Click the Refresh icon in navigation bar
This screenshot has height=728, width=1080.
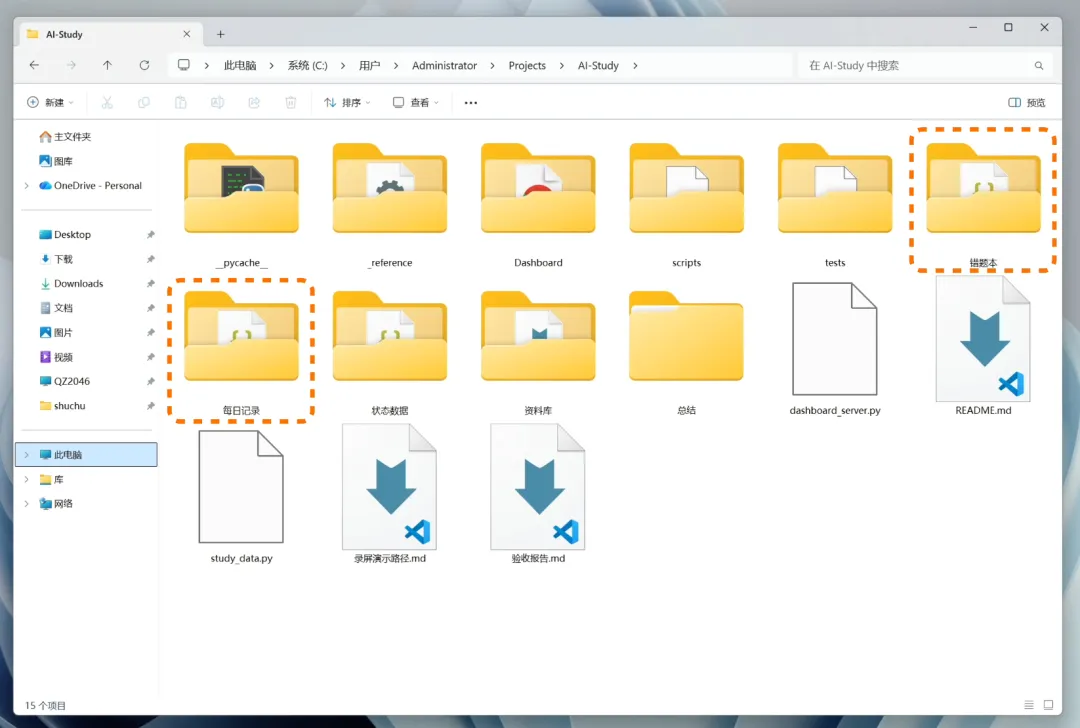coord(144,65)
